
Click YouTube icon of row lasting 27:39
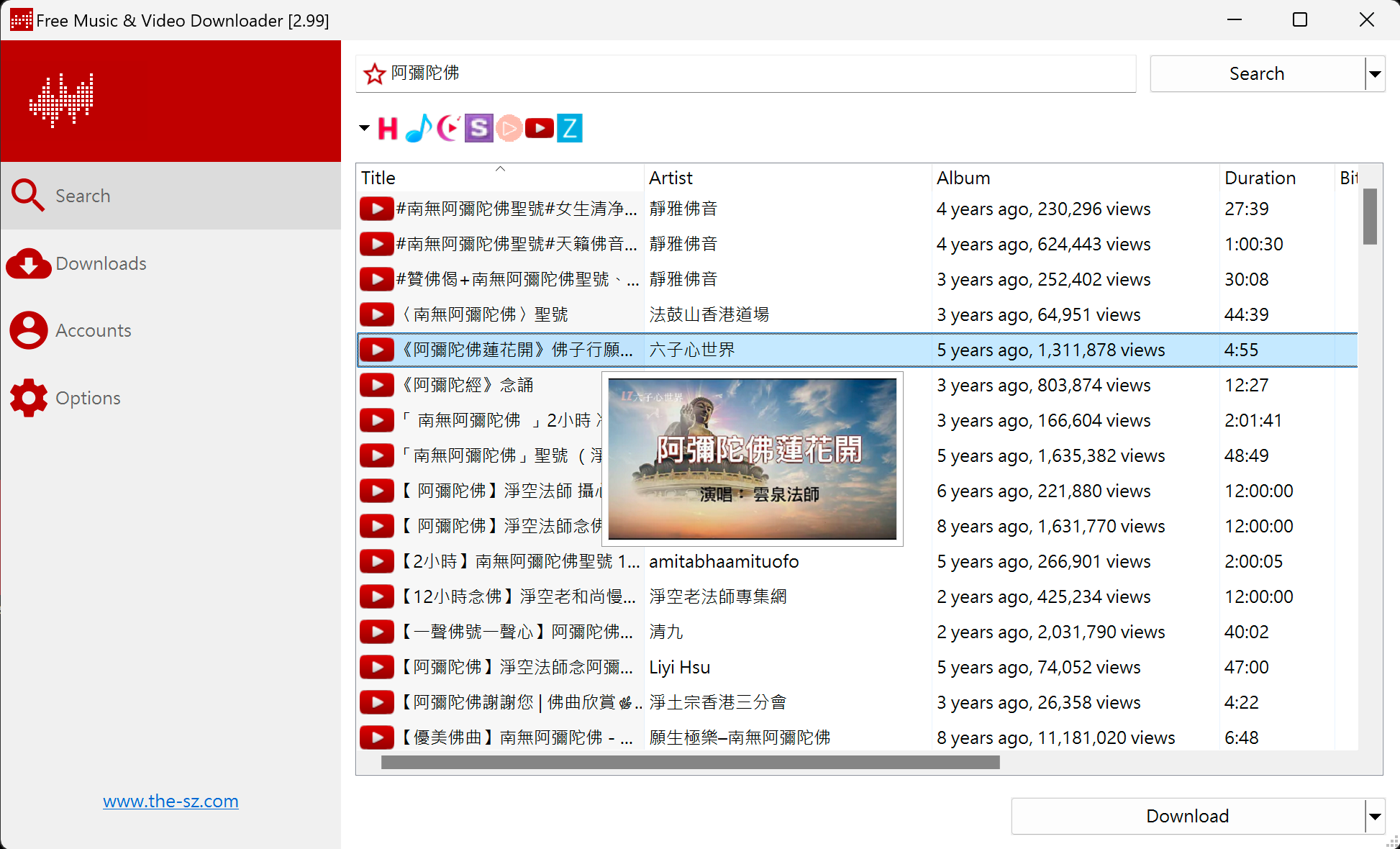click(x=377, y=209)
